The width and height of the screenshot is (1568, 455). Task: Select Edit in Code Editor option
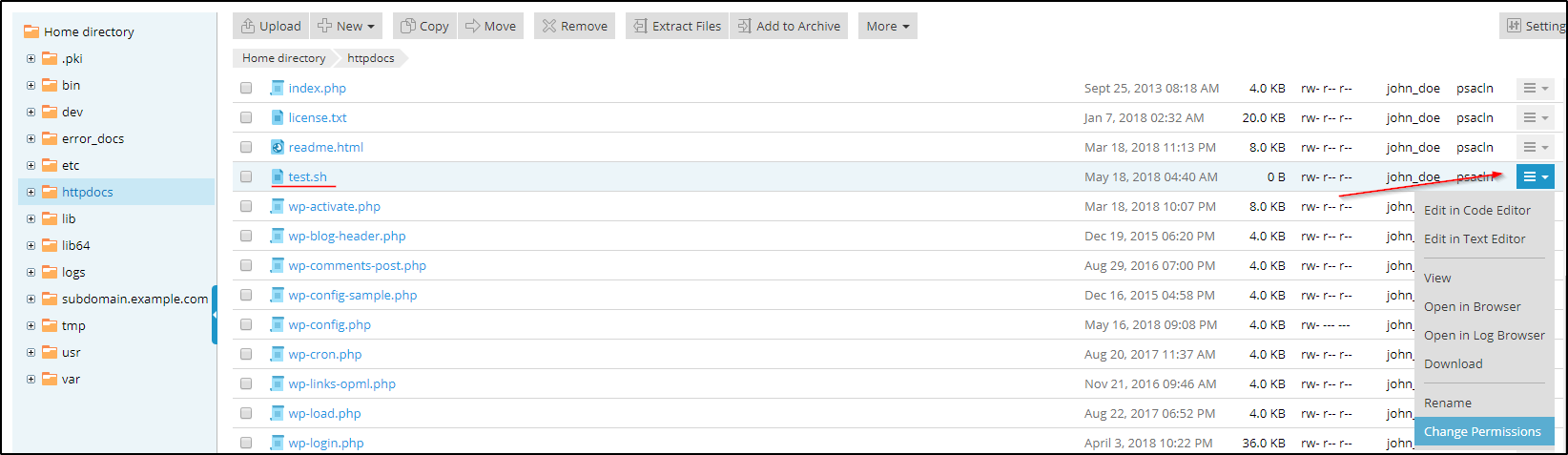pyautogui.click(x=1476, y=210)
